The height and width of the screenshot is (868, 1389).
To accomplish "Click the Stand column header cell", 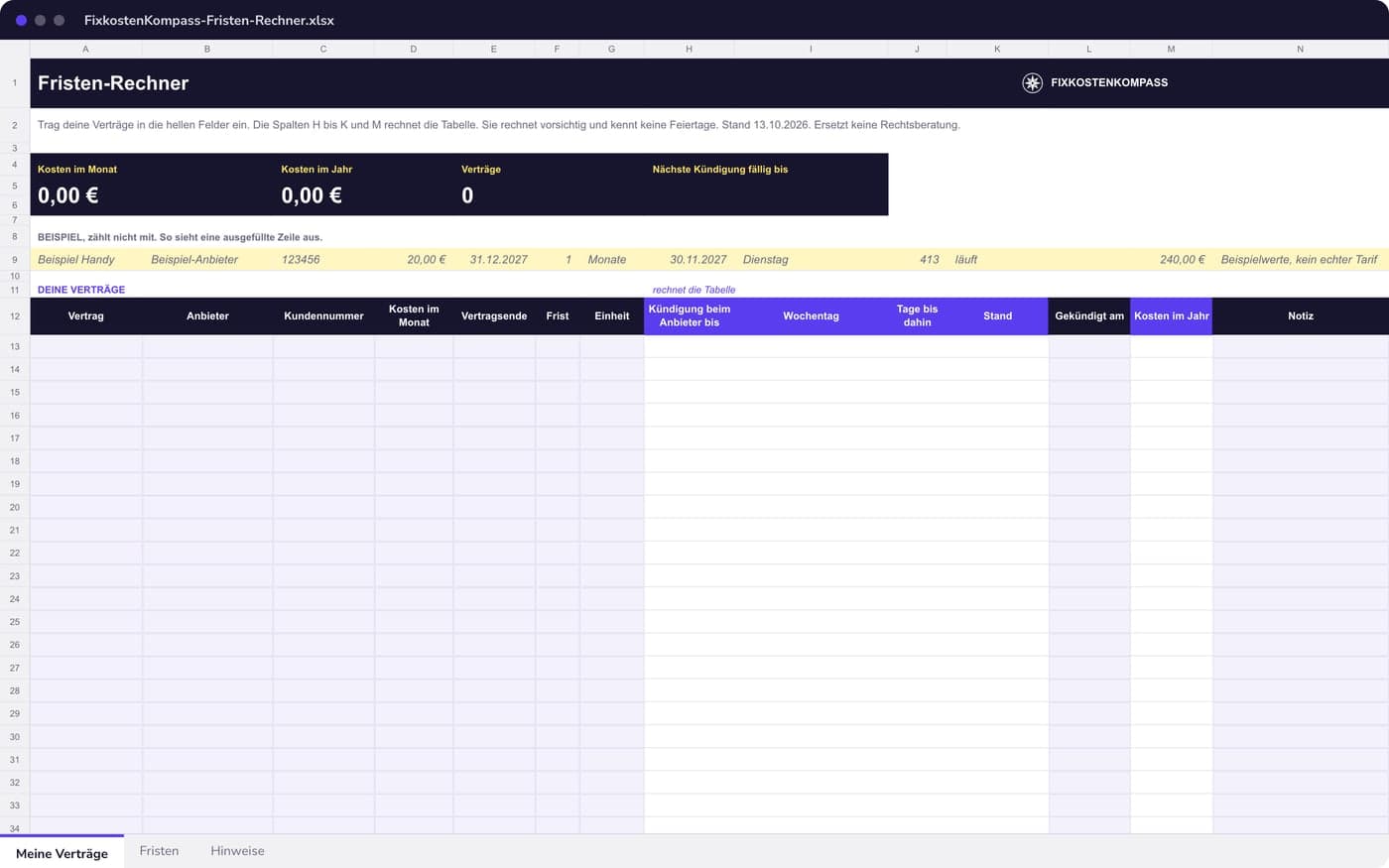I will pos(998,316).
